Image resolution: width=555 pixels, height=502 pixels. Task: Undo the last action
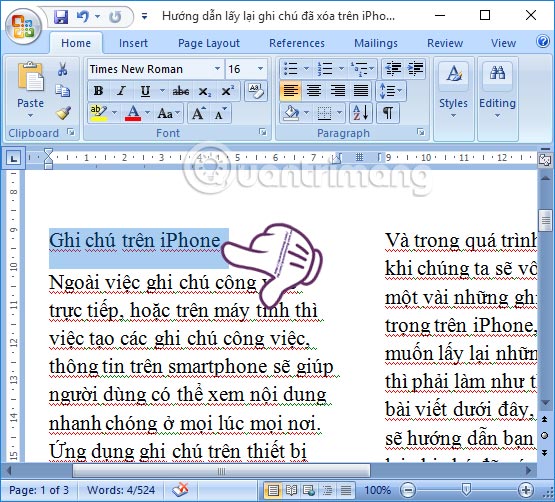[x=83, y=16]
